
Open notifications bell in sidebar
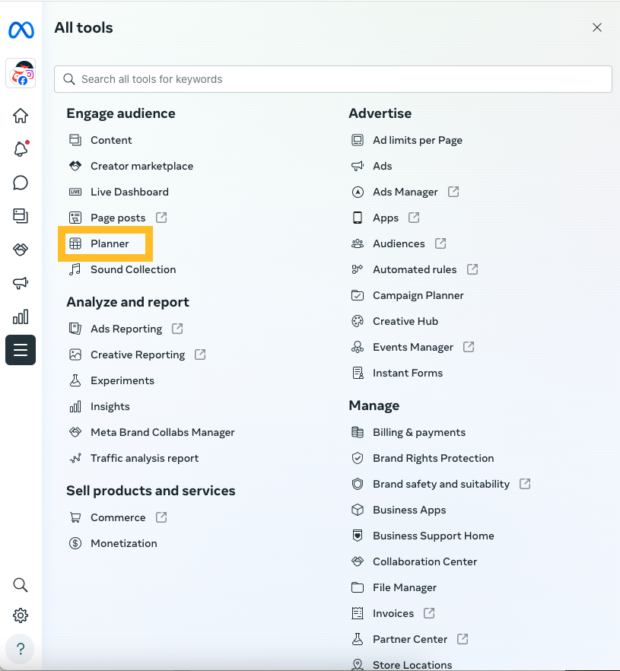21,148
